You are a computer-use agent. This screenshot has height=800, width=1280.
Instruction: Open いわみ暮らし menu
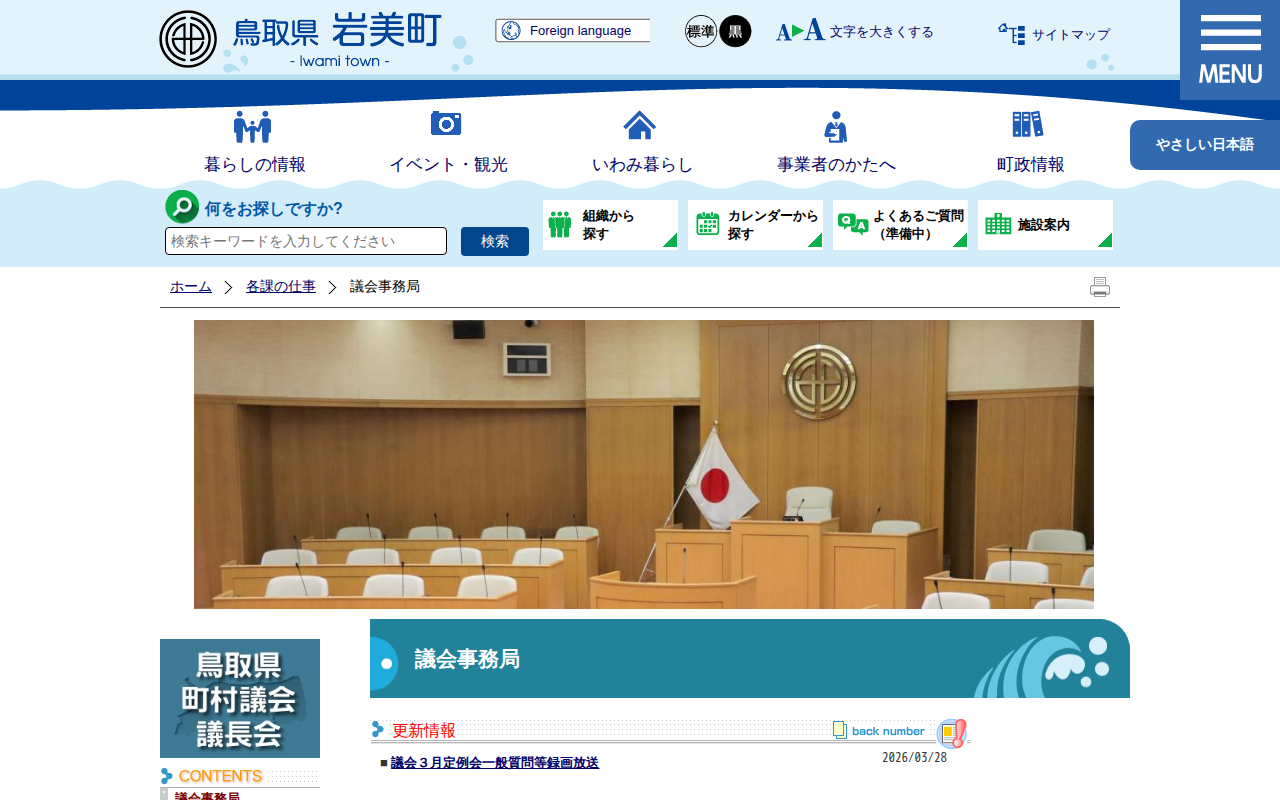tap(642, 142)
